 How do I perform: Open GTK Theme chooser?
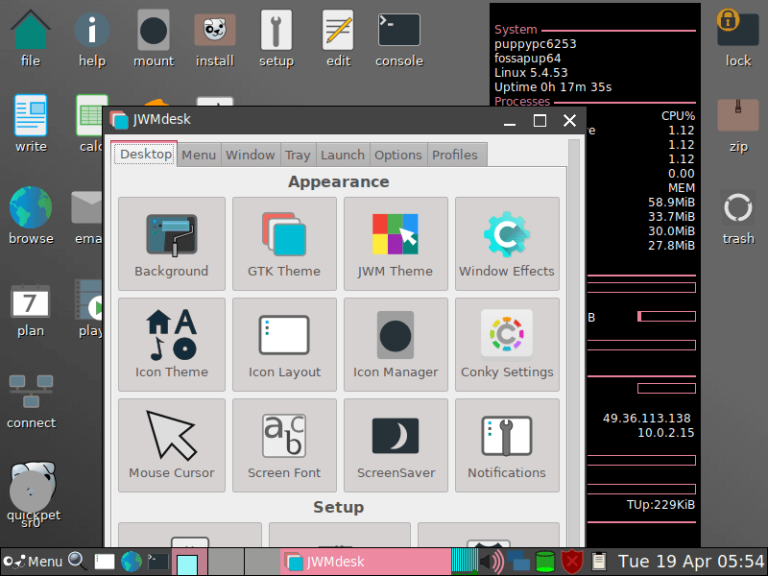(x=284, y=244)
